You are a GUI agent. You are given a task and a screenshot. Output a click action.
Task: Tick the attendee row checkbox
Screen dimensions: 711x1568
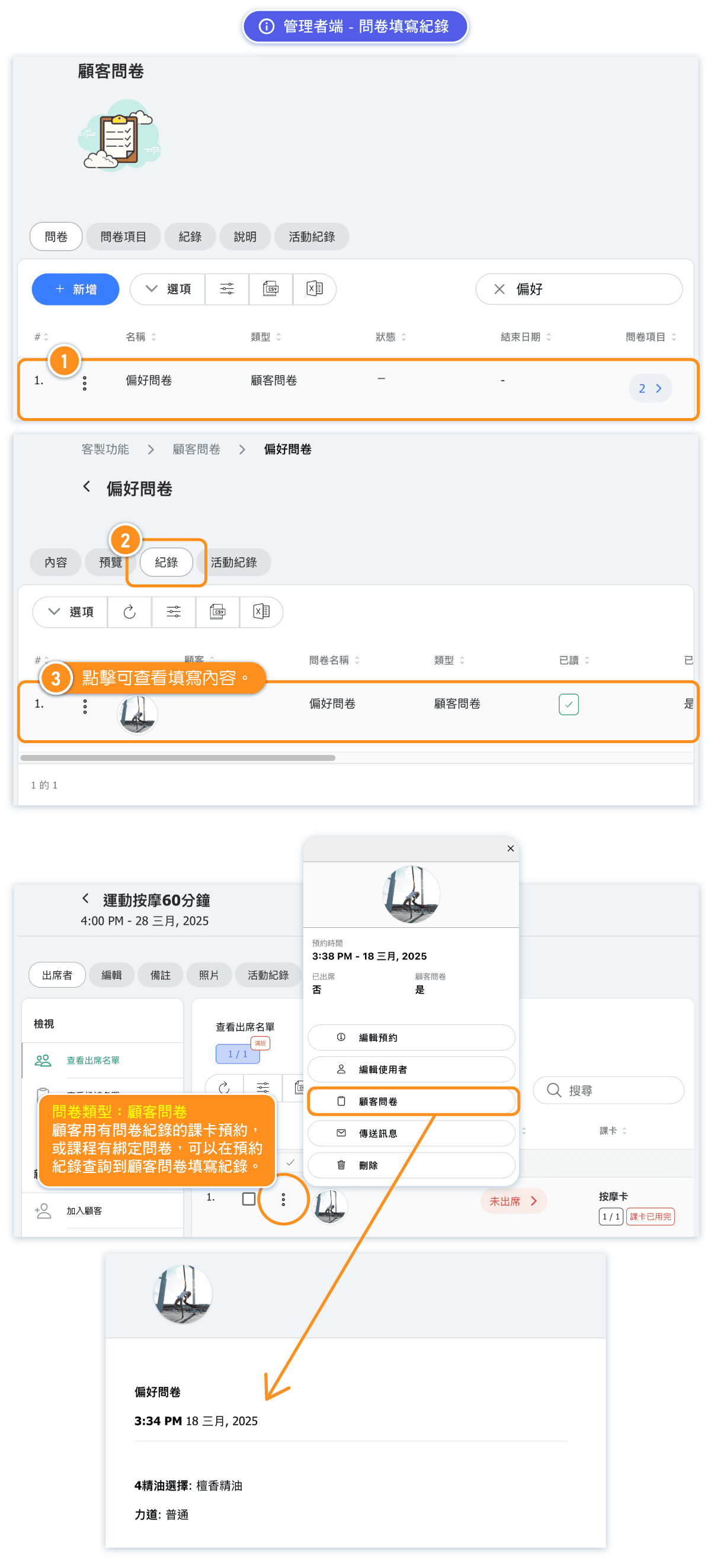(x=249, y=1199)
